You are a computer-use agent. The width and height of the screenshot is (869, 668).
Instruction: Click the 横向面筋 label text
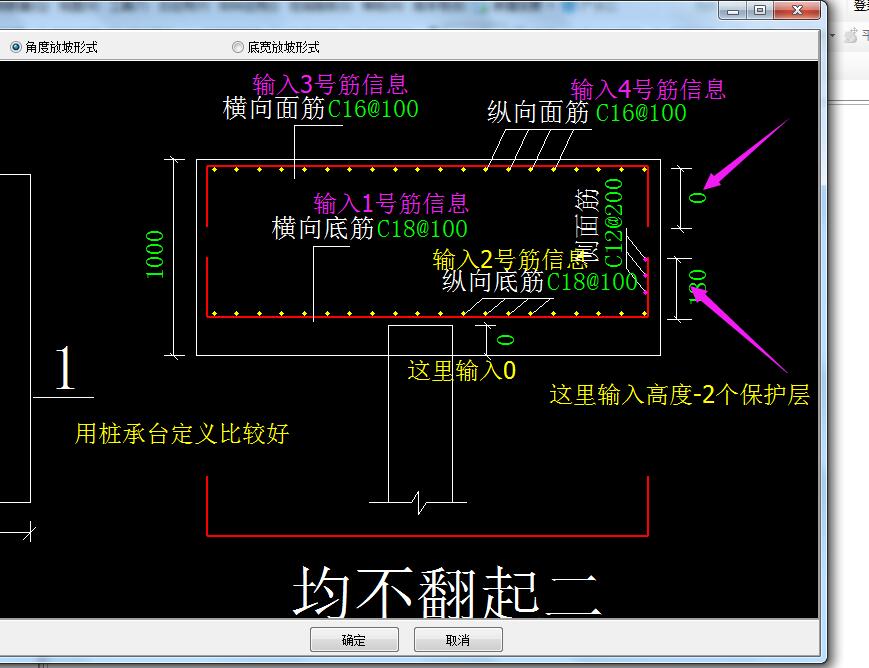pyautogui.click(x=273, y=108)
